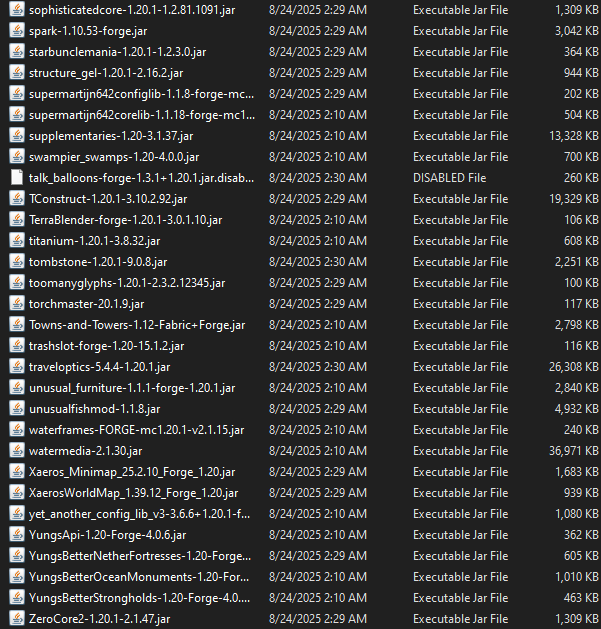Select the icon next to YungsBetterStrongholds jar
The height and width of the screenshot is (629, 601).
coord(17,598)
